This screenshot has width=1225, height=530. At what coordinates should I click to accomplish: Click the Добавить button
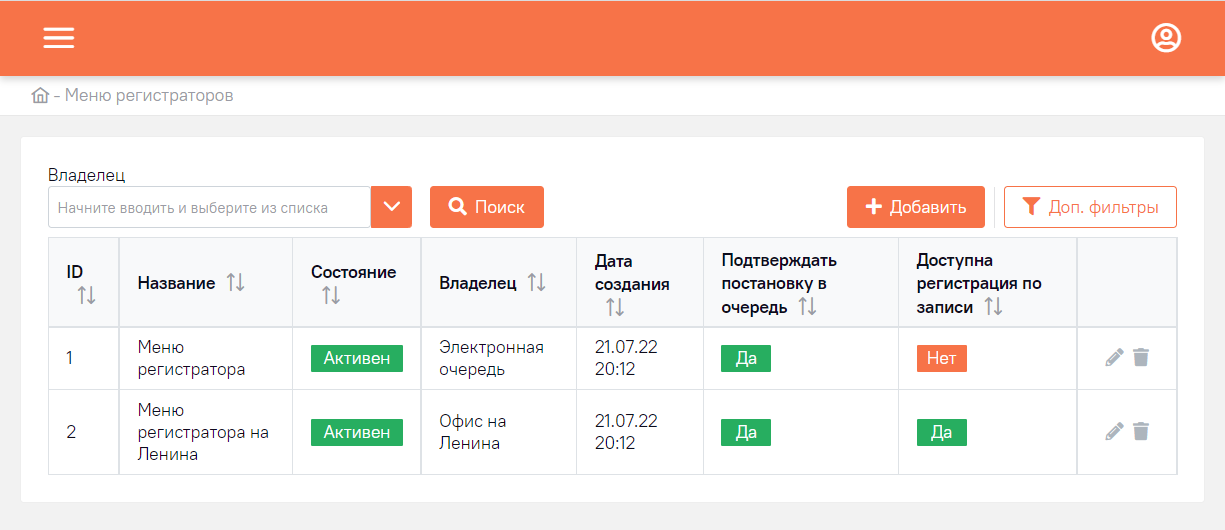(916, 207)
